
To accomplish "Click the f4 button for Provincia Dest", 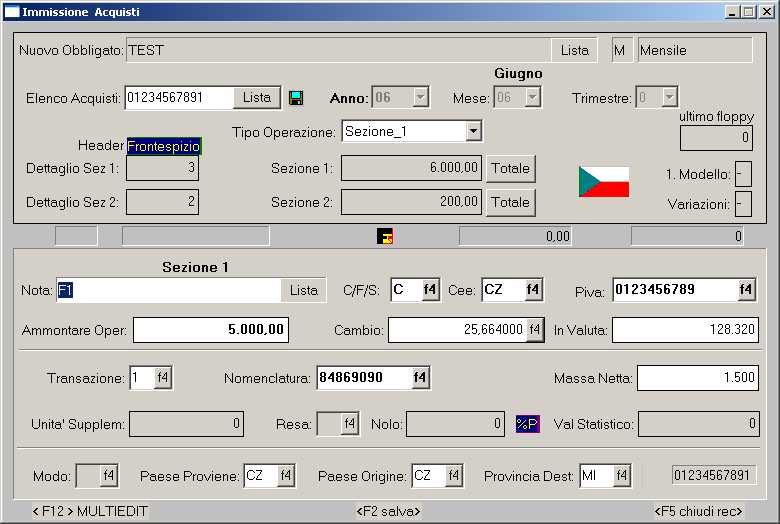I will pyautogui.click(x=622, y=476).
